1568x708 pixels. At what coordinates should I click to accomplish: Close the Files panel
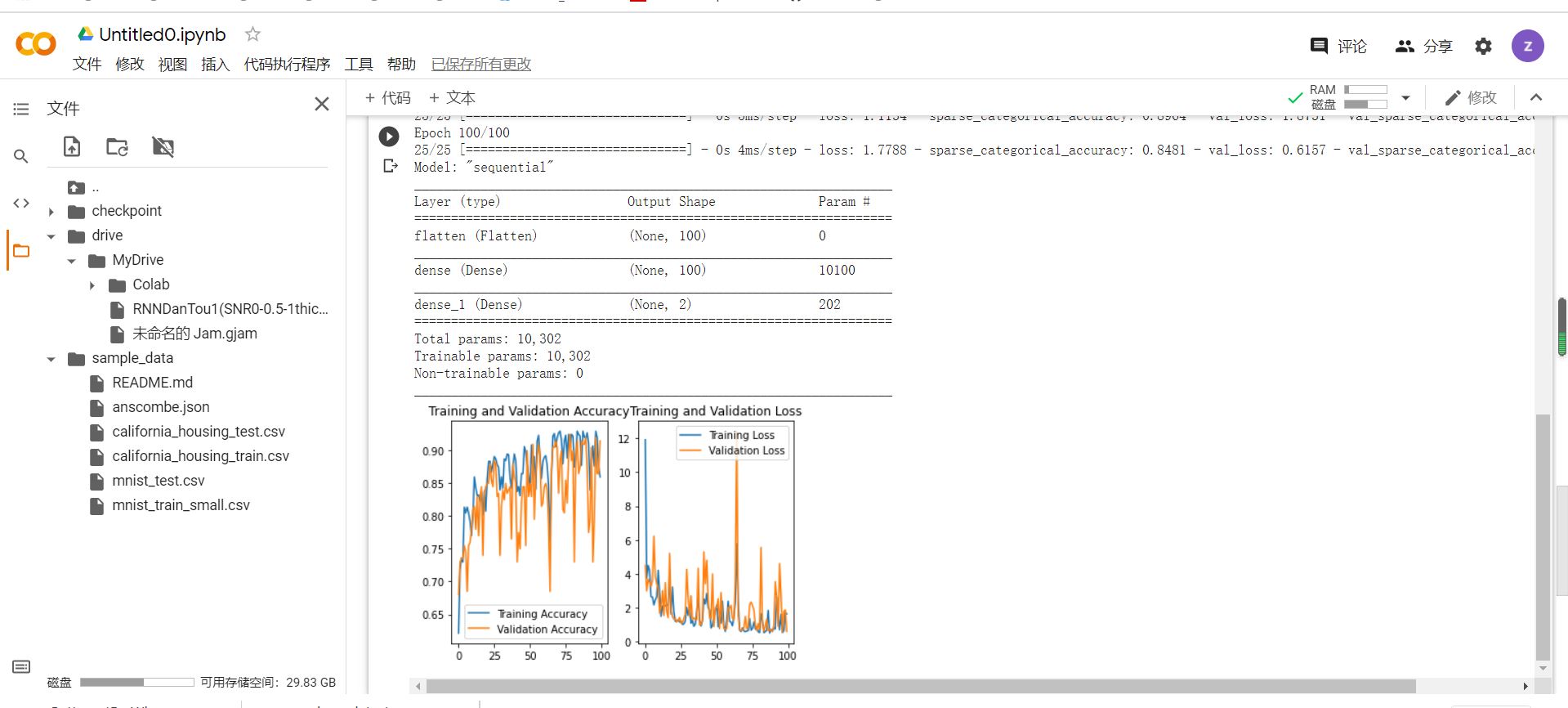322,104
